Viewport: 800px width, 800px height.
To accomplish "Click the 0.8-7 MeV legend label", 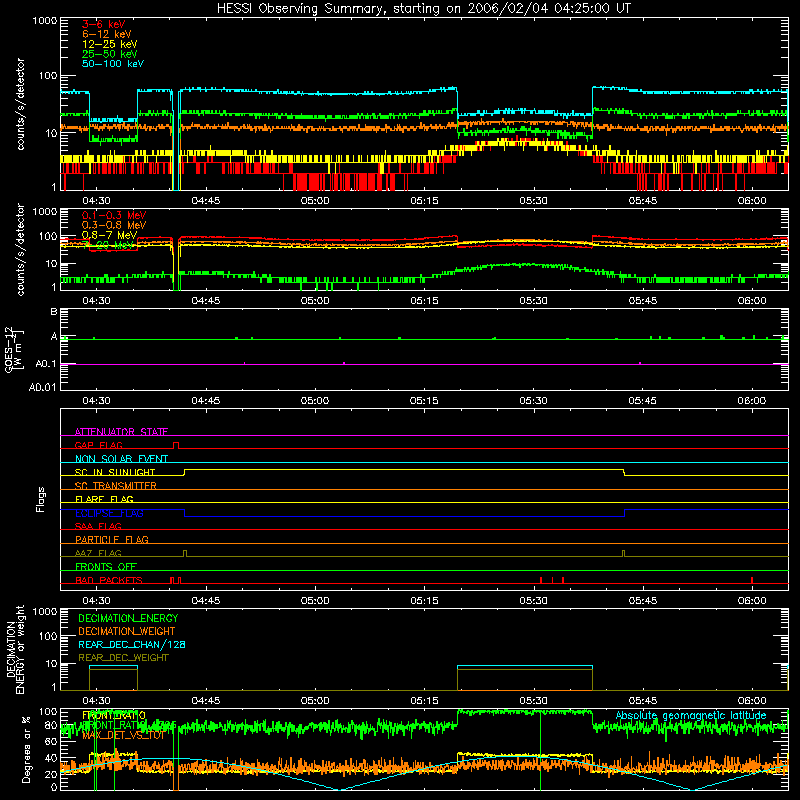I will click(x=110, y=235).
